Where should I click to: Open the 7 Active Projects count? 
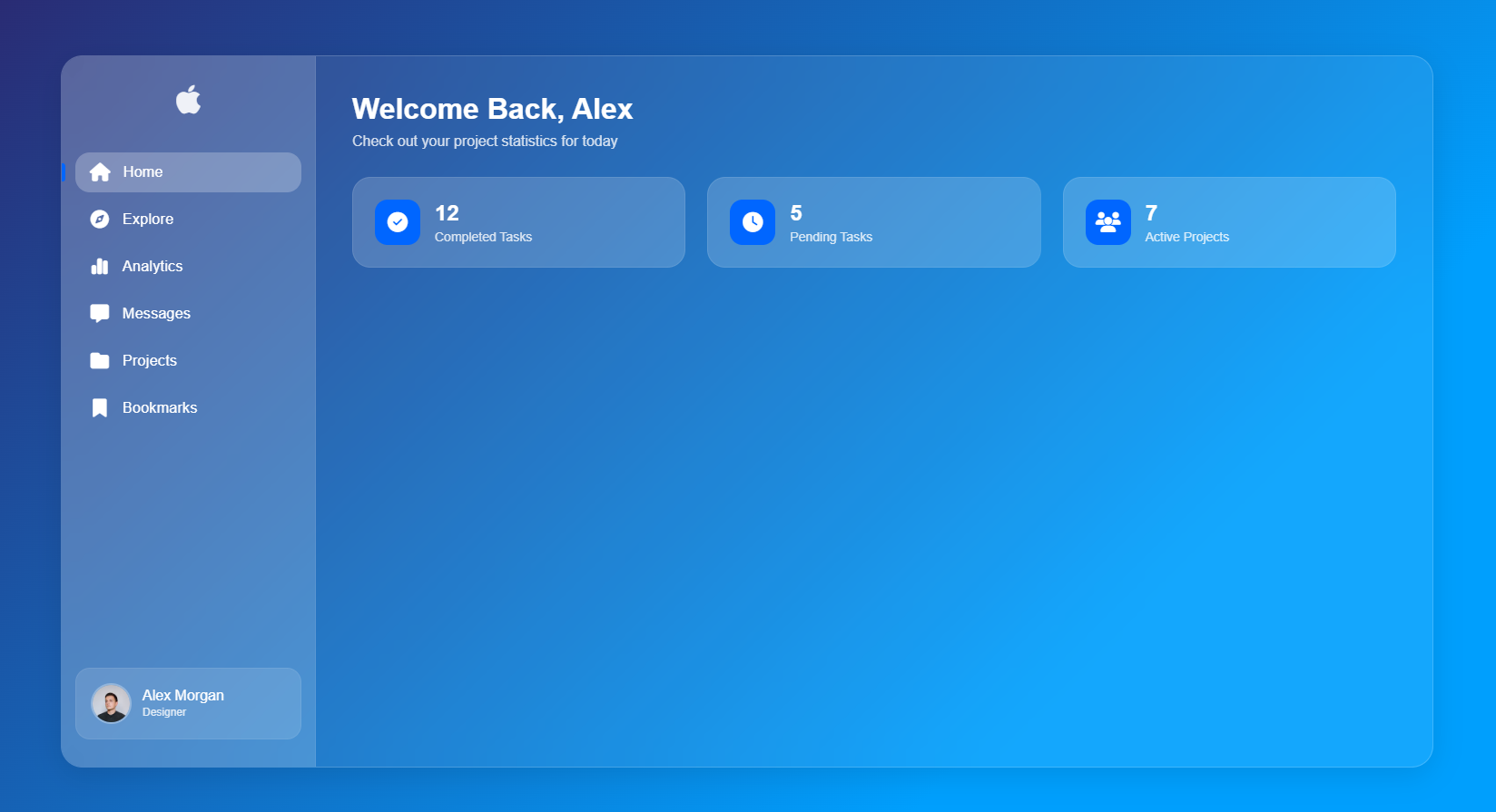(x=1151, y=213)
